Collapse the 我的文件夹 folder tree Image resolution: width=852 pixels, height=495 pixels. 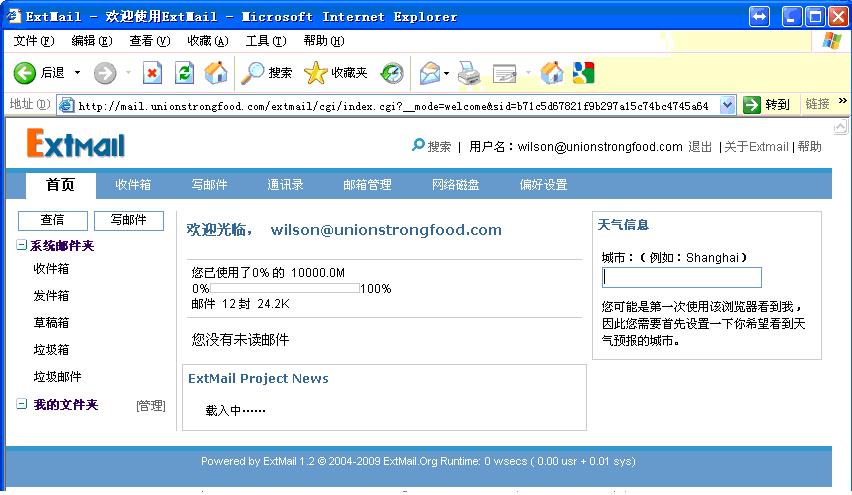coord(21,404)
